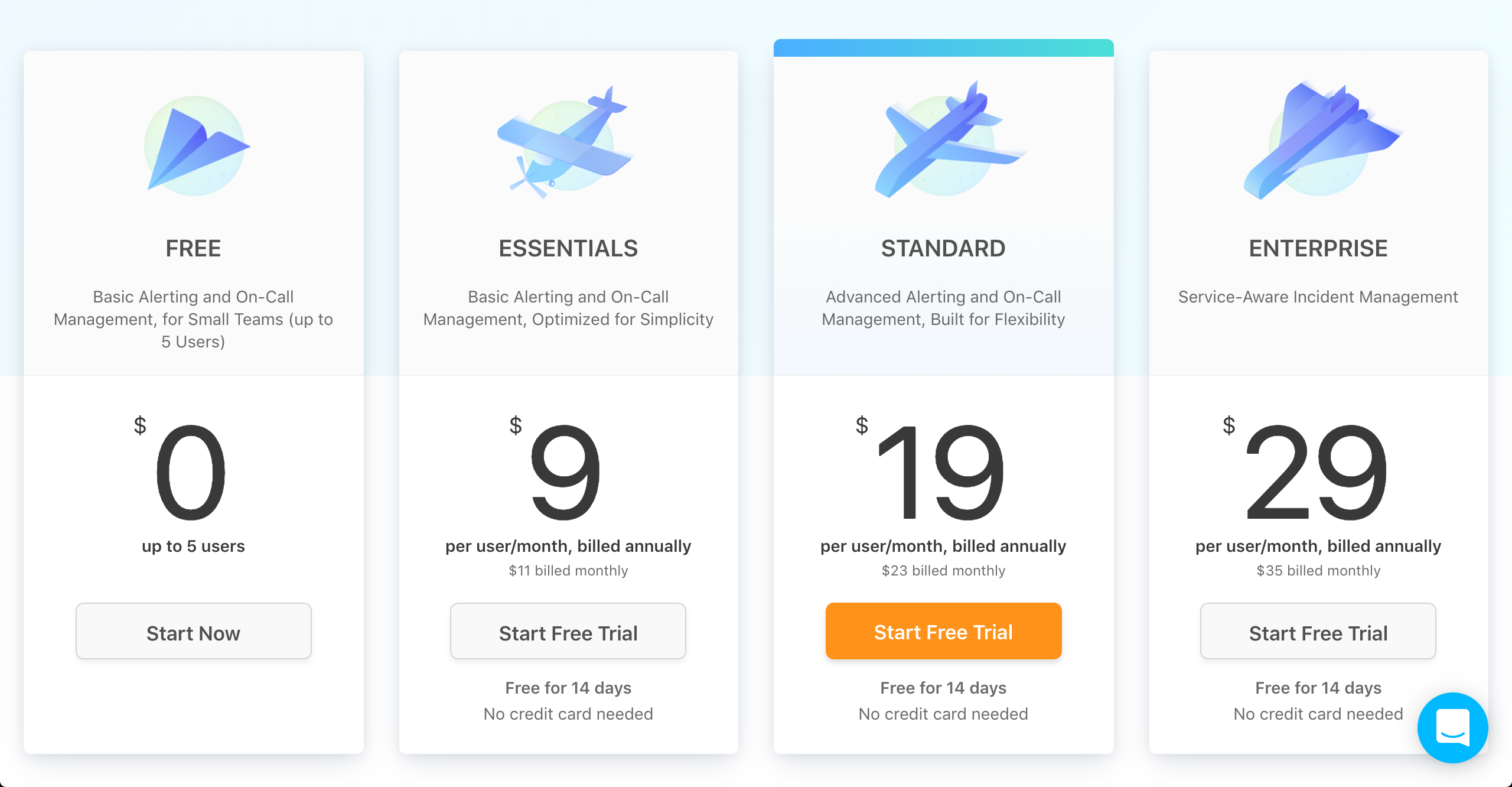The width and height of the screenshot is (1512, 787).
Task: Open the blue chat support bubble
Action: pyautogui.click(x=1452, y=727)
